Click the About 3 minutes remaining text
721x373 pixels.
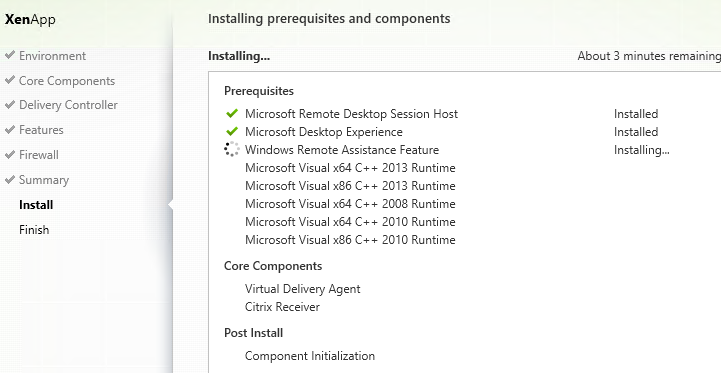(649, 56)
